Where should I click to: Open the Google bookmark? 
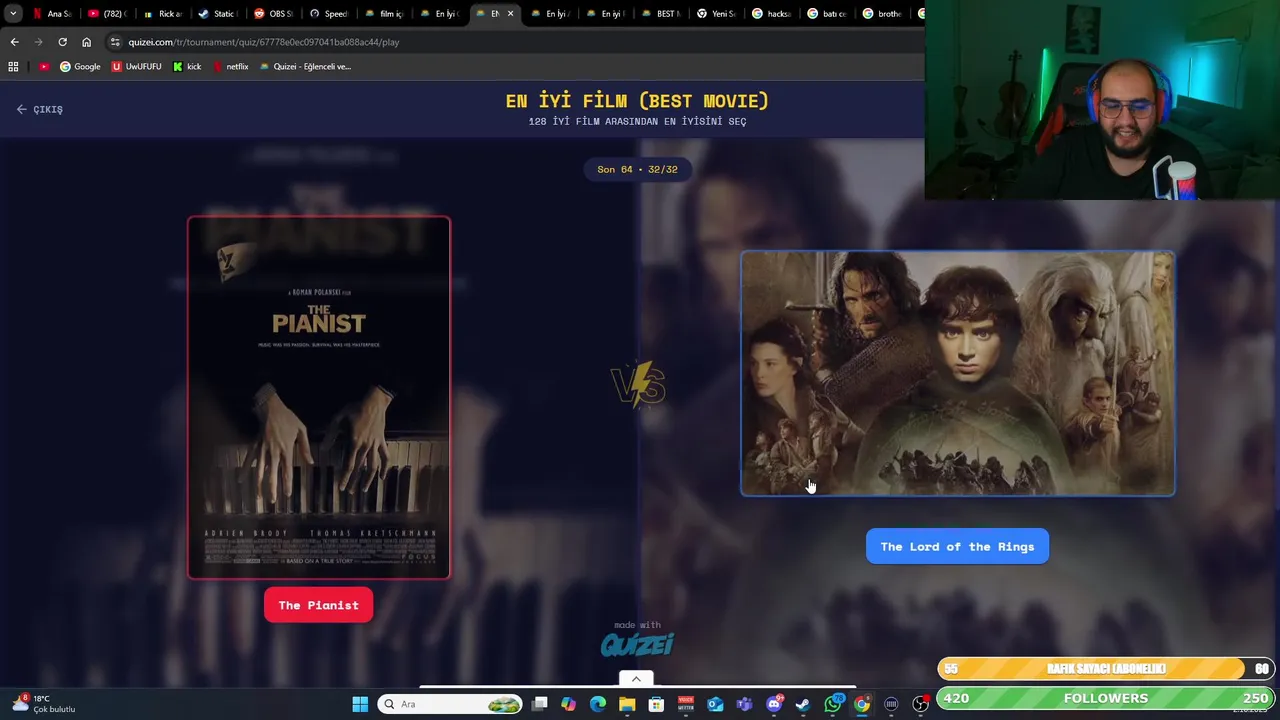[x=80, y=67]
